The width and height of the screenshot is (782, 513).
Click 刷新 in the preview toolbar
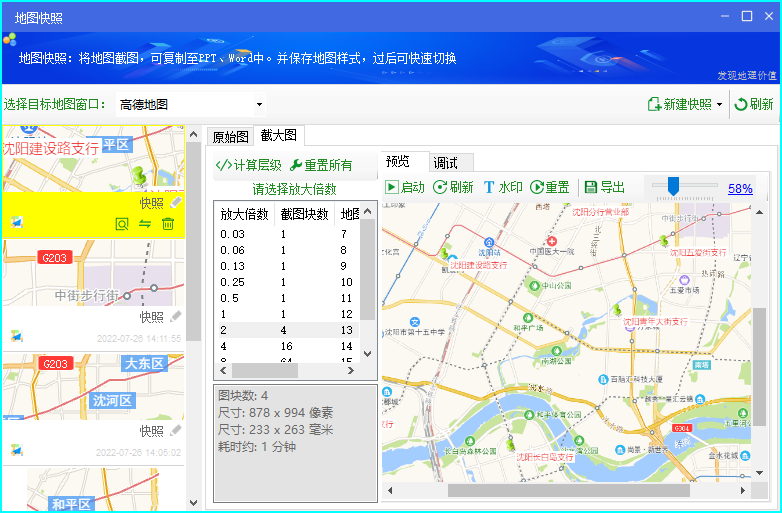pos(453,187)
